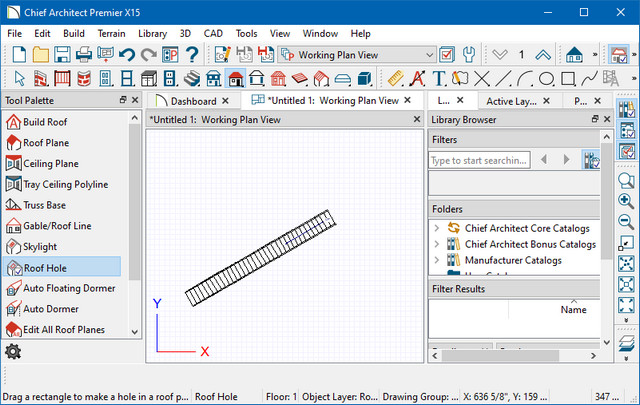Image resolution: width=640 pixels, height=405 pixels.
Task: Open the Terrain menu
Action: click(111, 33)
